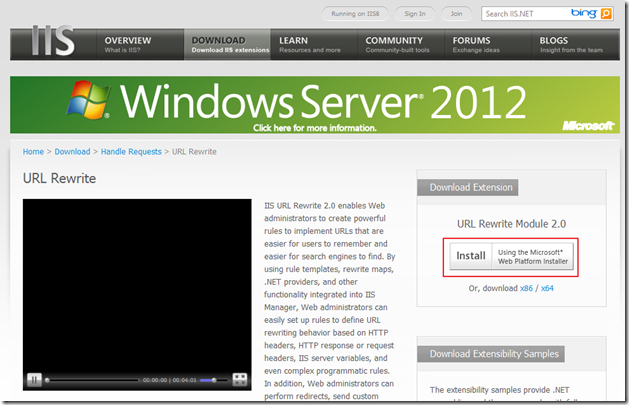
Task: Click the Microsoft logo on banner
Action: point(588,126)
